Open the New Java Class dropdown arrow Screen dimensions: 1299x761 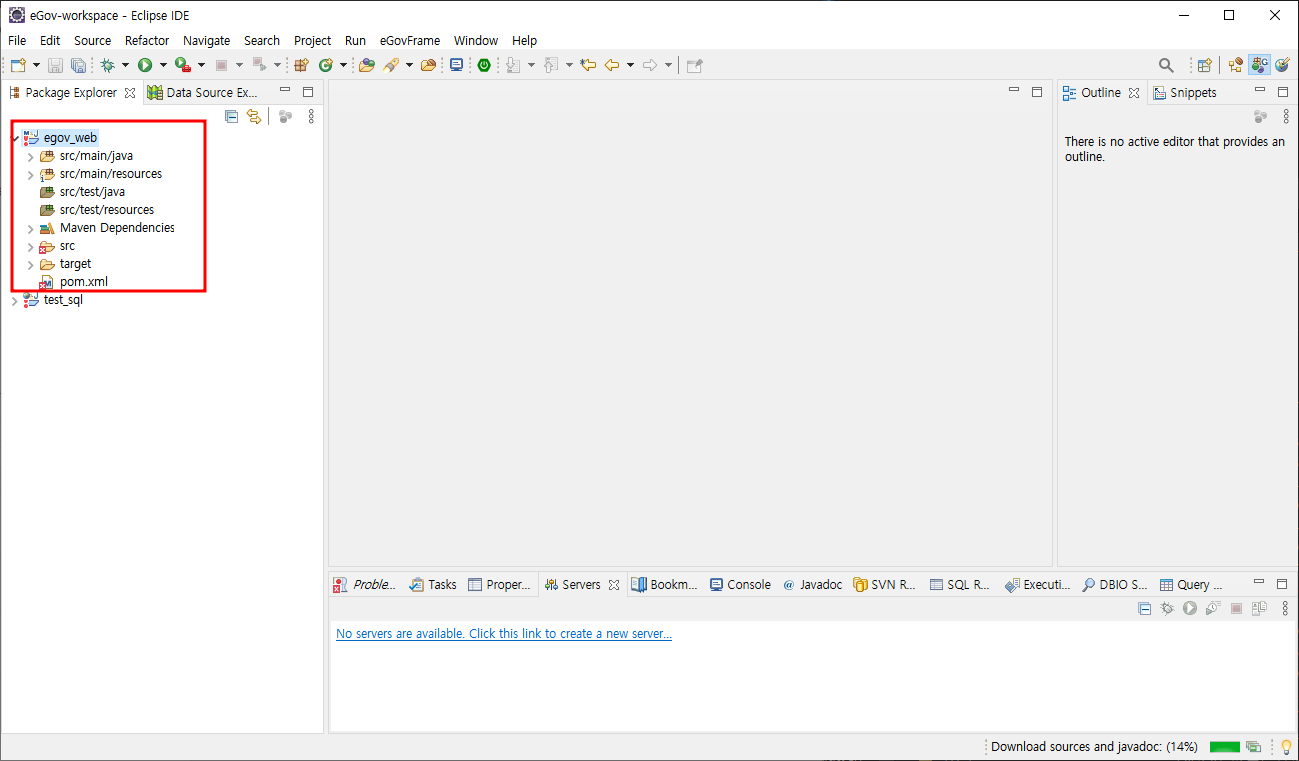tap(343, 65)
